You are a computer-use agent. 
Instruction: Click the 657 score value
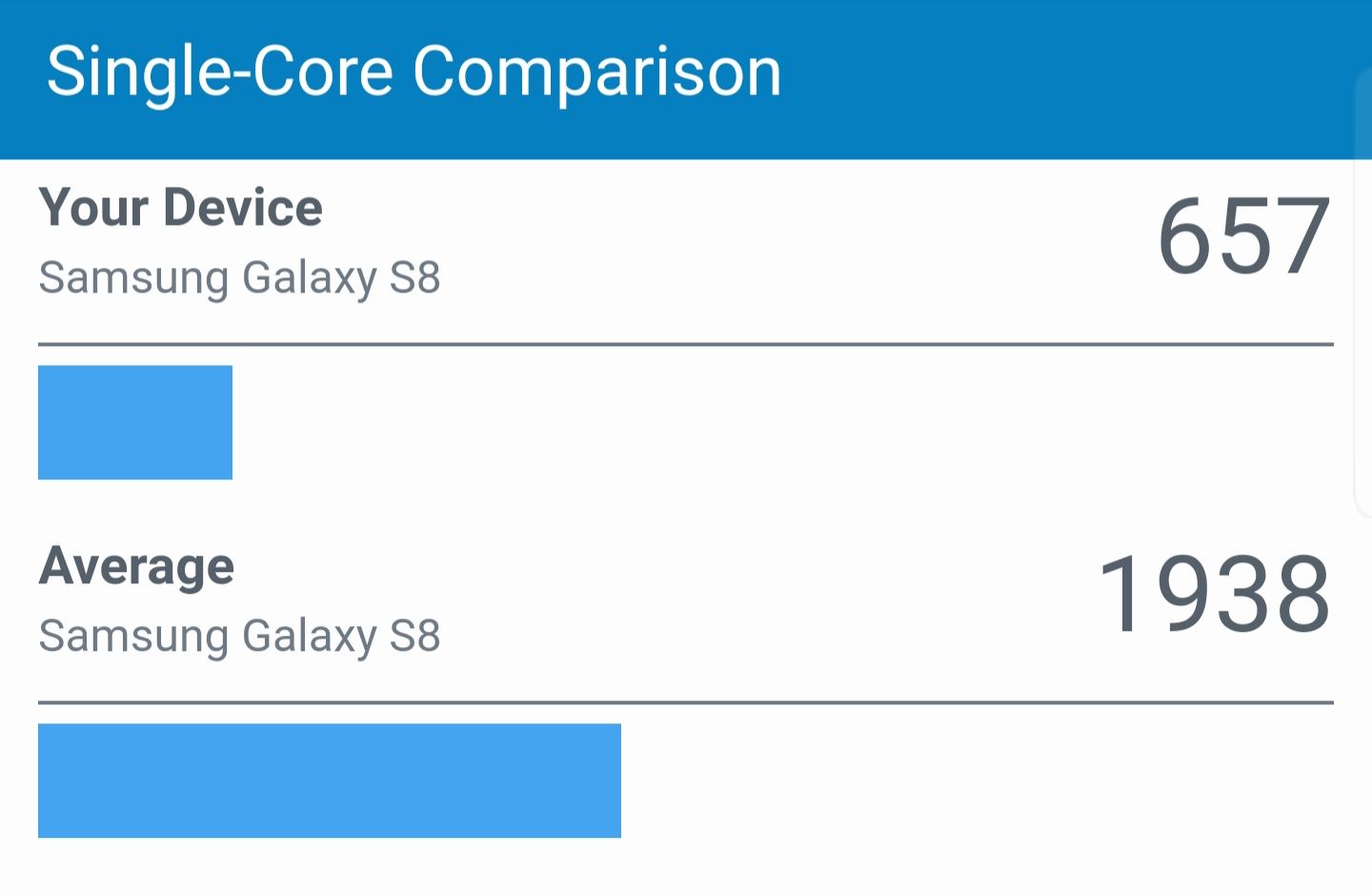(1243, 236)
